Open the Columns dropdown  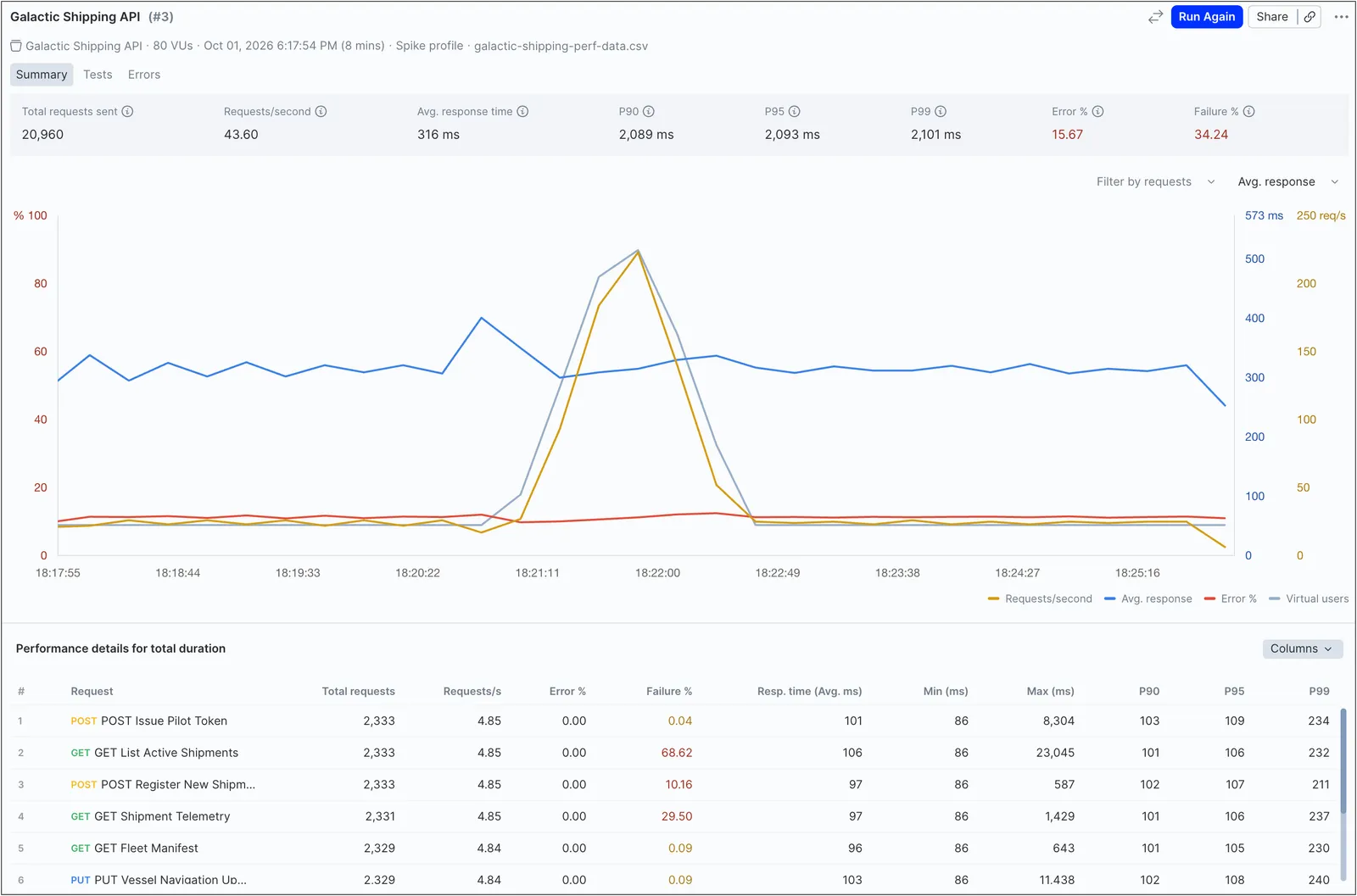click(x=1302, y=648)
